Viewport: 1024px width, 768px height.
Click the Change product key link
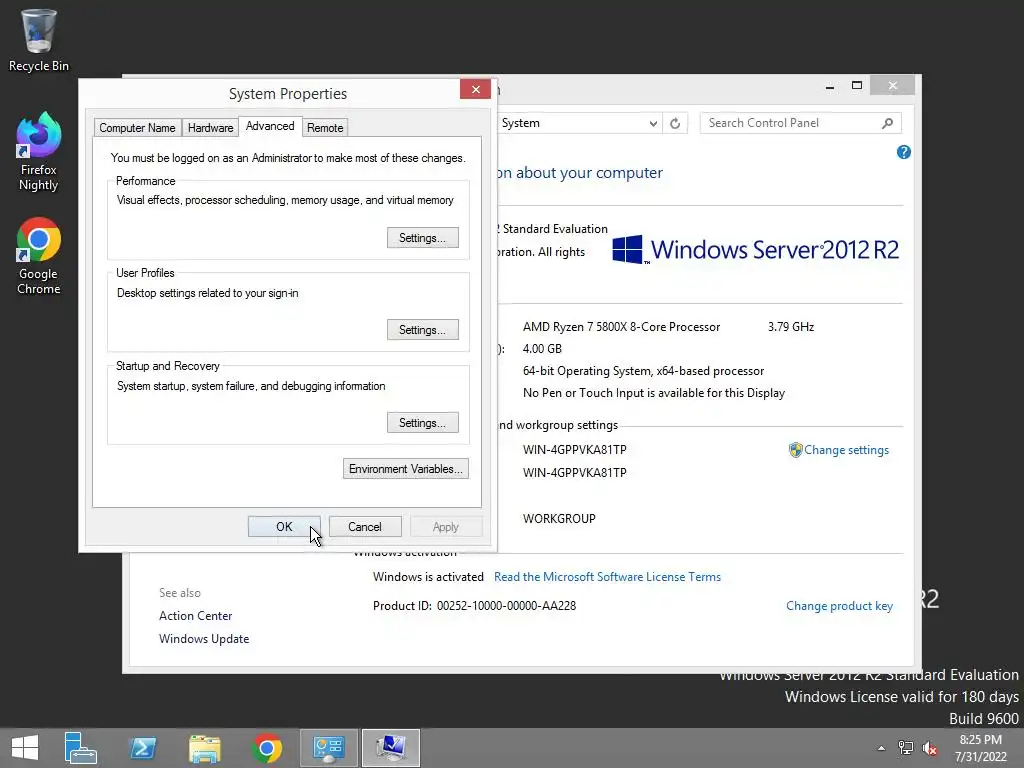839,605
